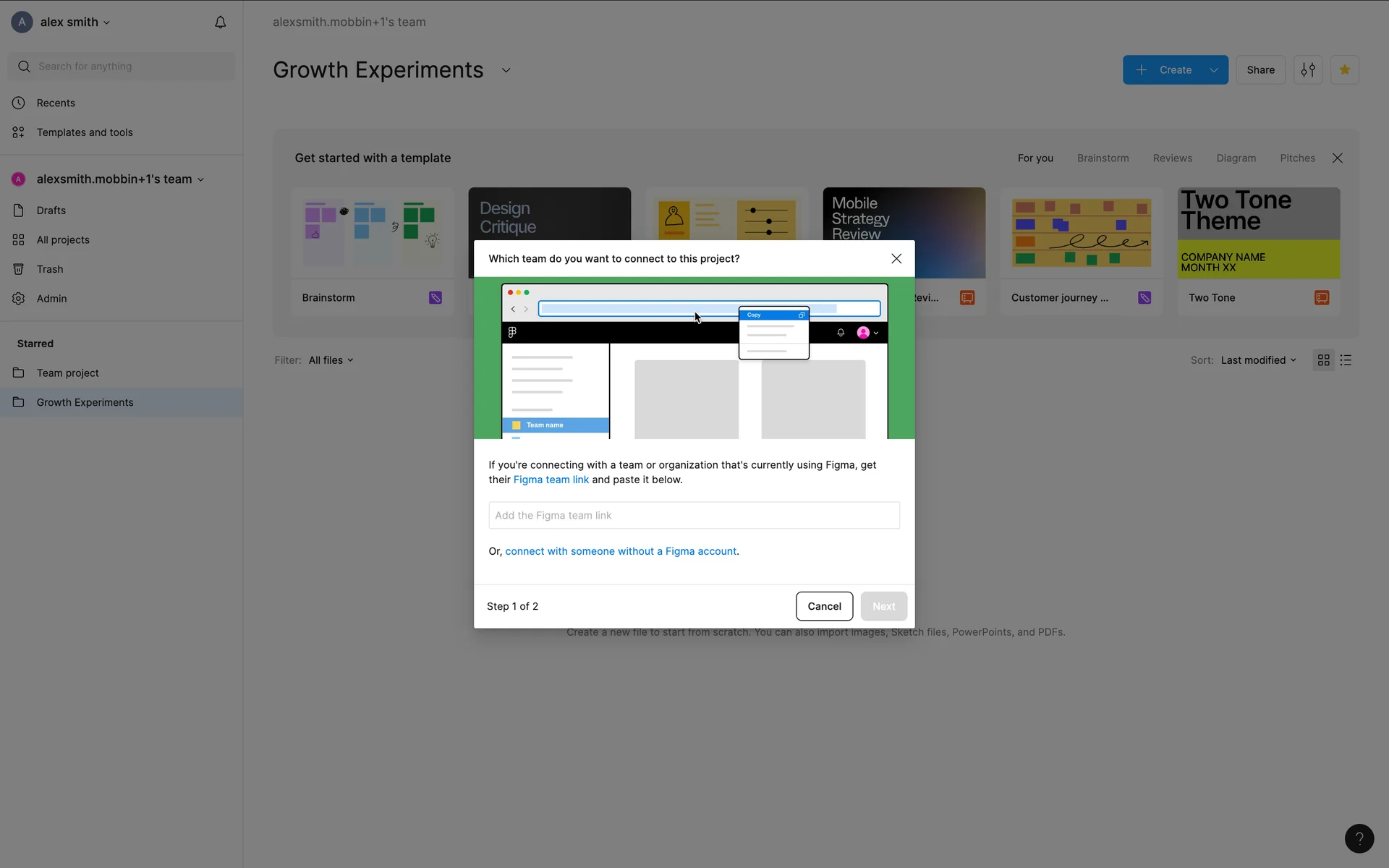Image resolution: width=1389 pixels, height=868 pixels.
Task: Select the Diagram template tab
Action: (1236, 158)
